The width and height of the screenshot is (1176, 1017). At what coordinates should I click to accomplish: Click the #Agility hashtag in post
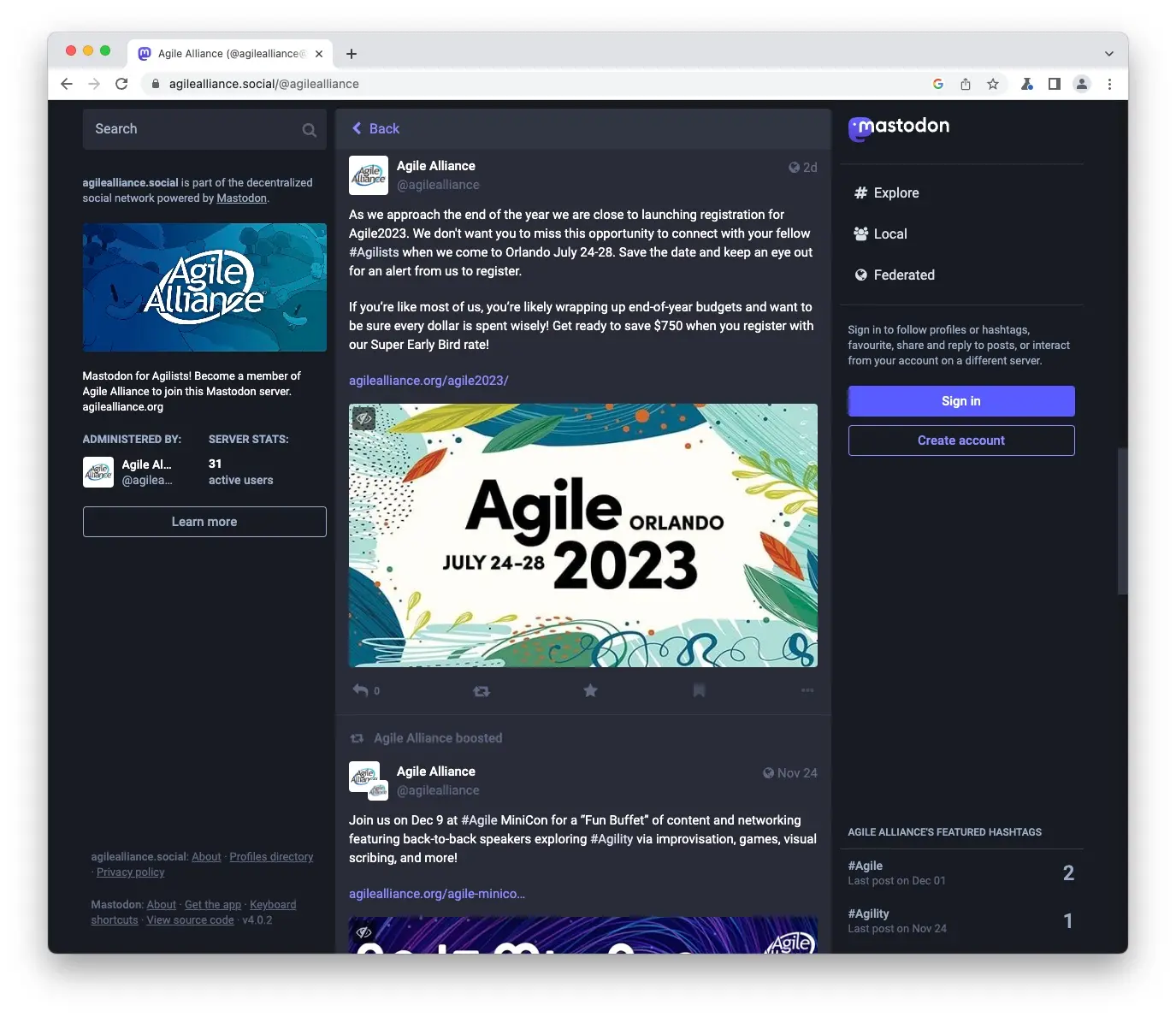612,839
